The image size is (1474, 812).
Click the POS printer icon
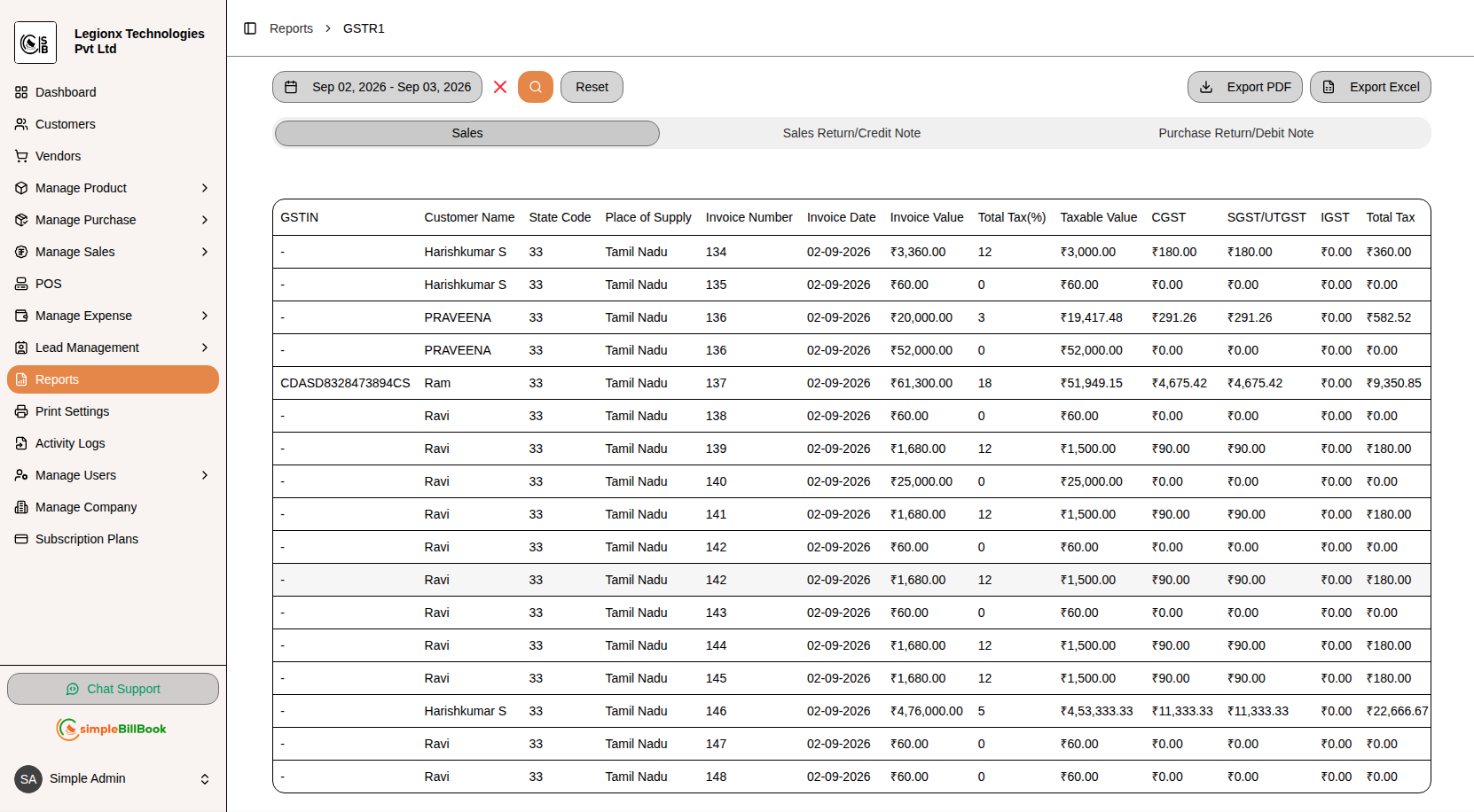pyautogui.click(x=21, y=284)
